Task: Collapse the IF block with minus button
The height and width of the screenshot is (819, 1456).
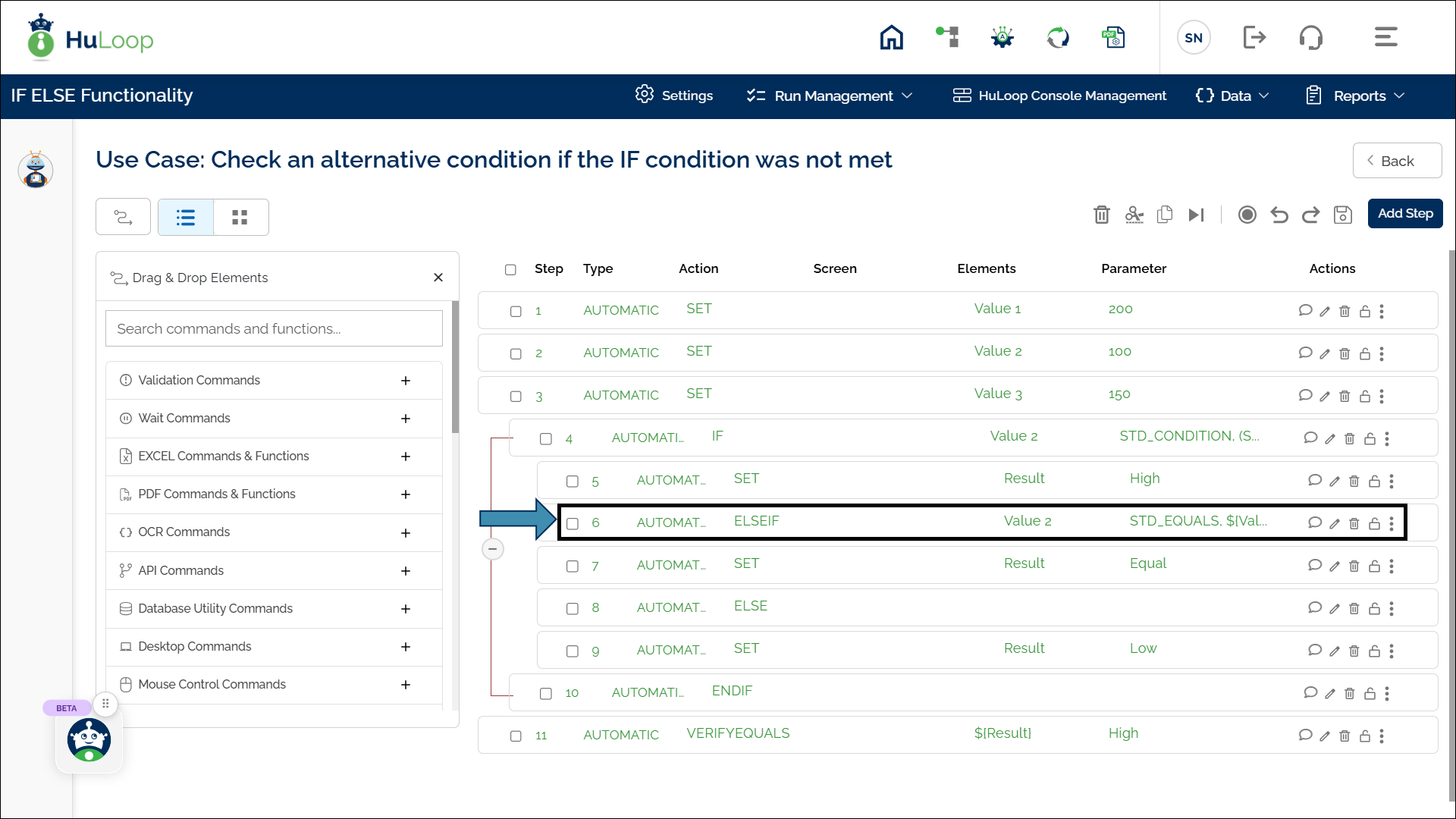Action: pyautogui.click(x=493, y=549)
